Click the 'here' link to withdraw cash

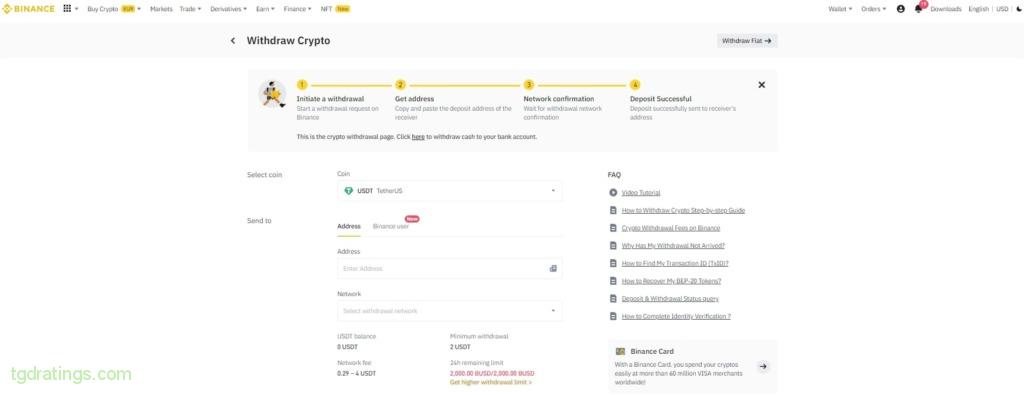point(418,137)
